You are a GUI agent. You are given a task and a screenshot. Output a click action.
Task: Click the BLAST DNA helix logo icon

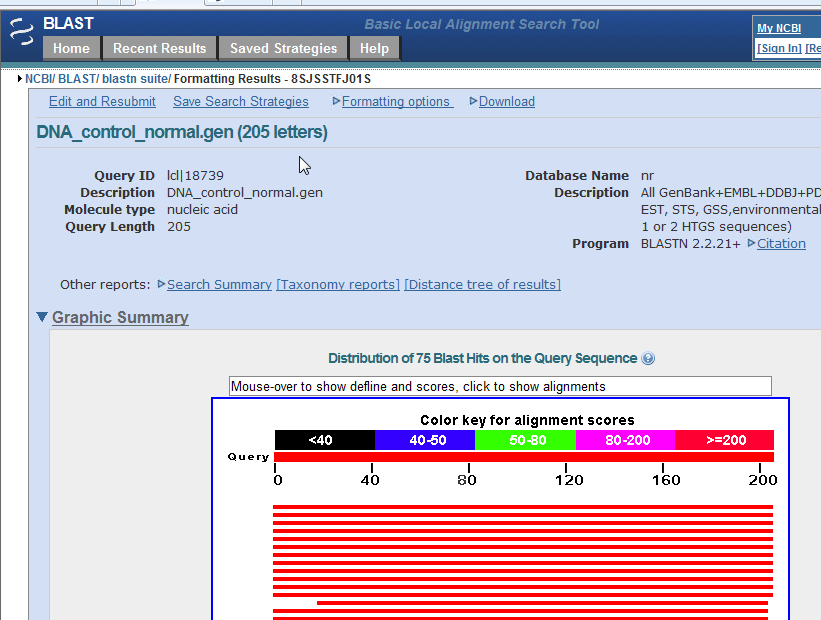coord(21,31)
